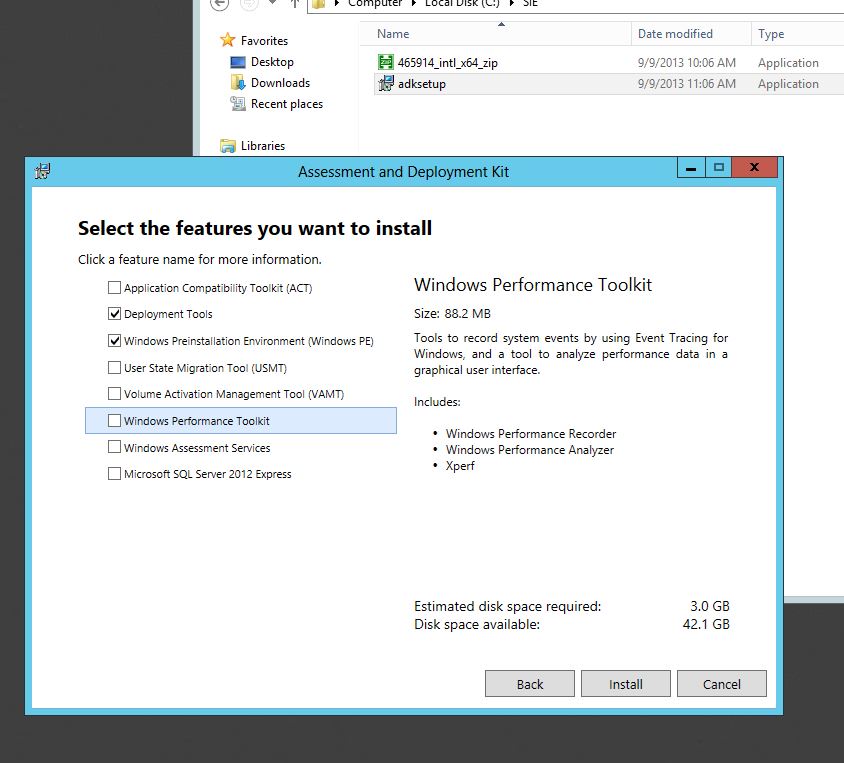Enable User State Migration Tool (USMT)
The image size is (844, 763).
pyautogui.click(x=114, y=368)
